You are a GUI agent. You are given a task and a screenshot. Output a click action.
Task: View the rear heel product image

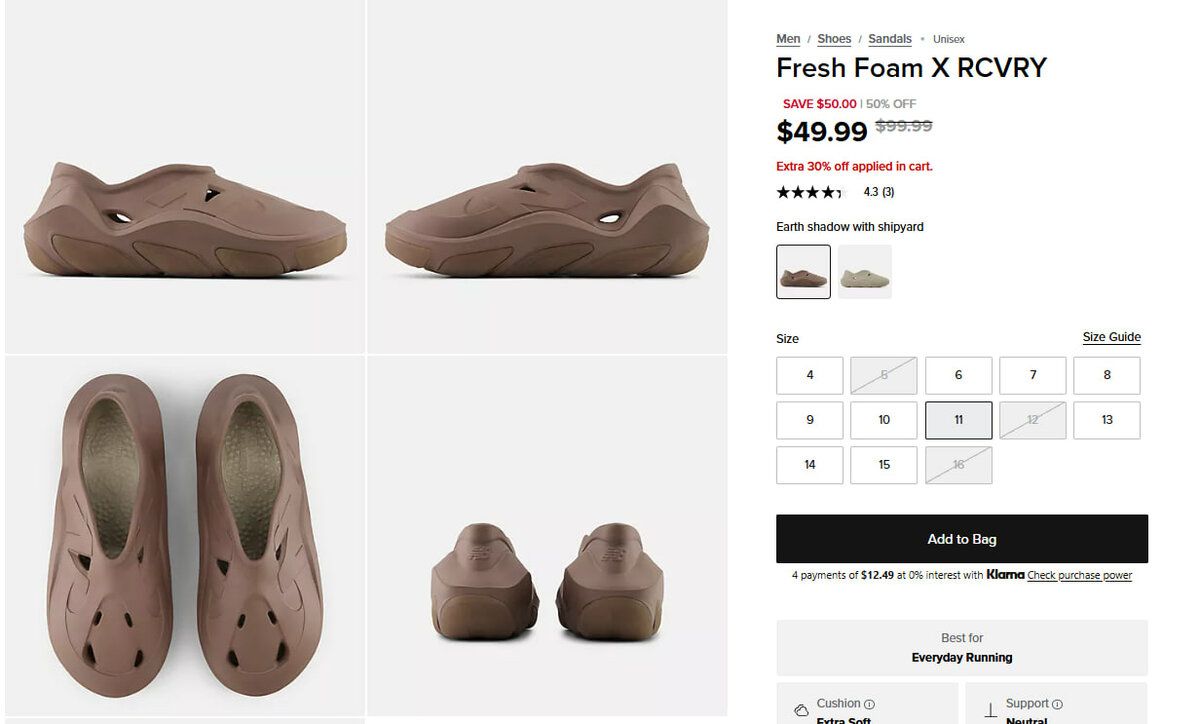[x=547, y=580]
